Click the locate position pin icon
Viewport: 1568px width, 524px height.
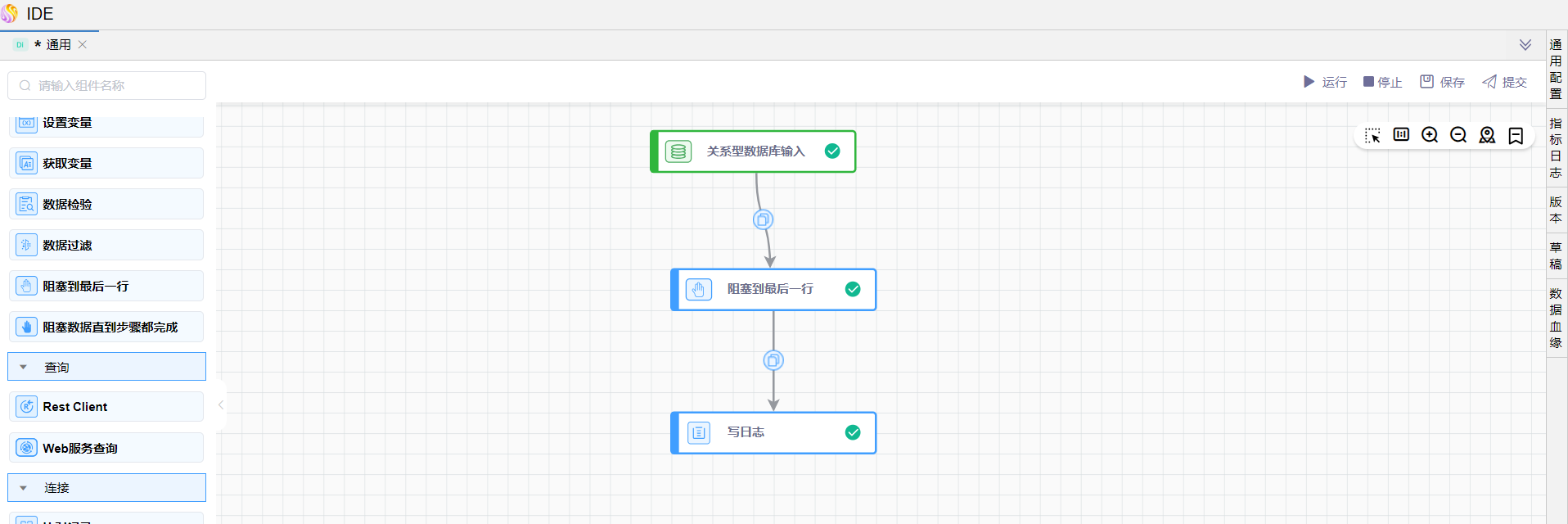coord(1487,135)
